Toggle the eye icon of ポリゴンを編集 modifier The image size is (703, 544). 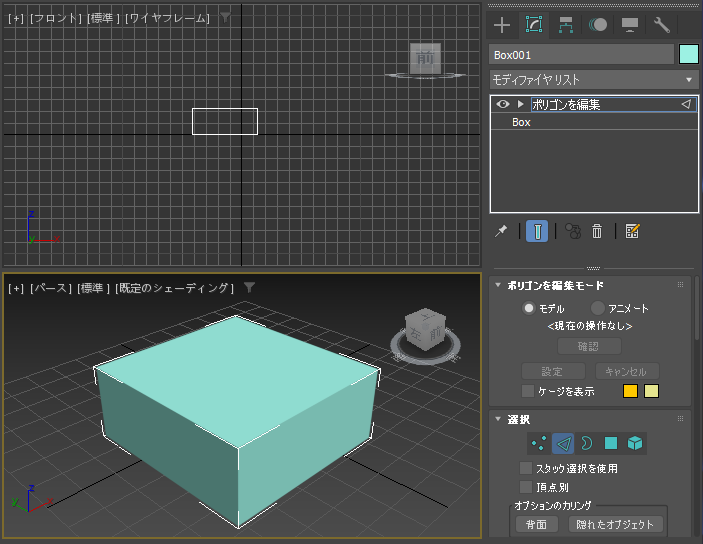503,104
